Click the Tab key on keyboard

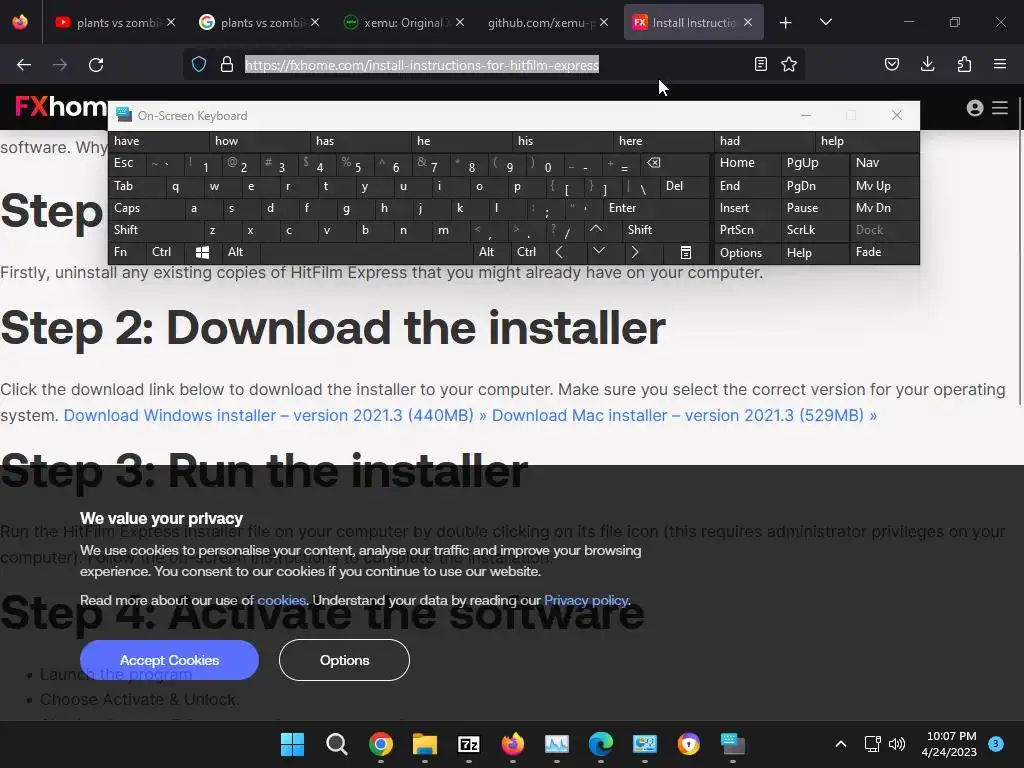click(x=136, y=186)
